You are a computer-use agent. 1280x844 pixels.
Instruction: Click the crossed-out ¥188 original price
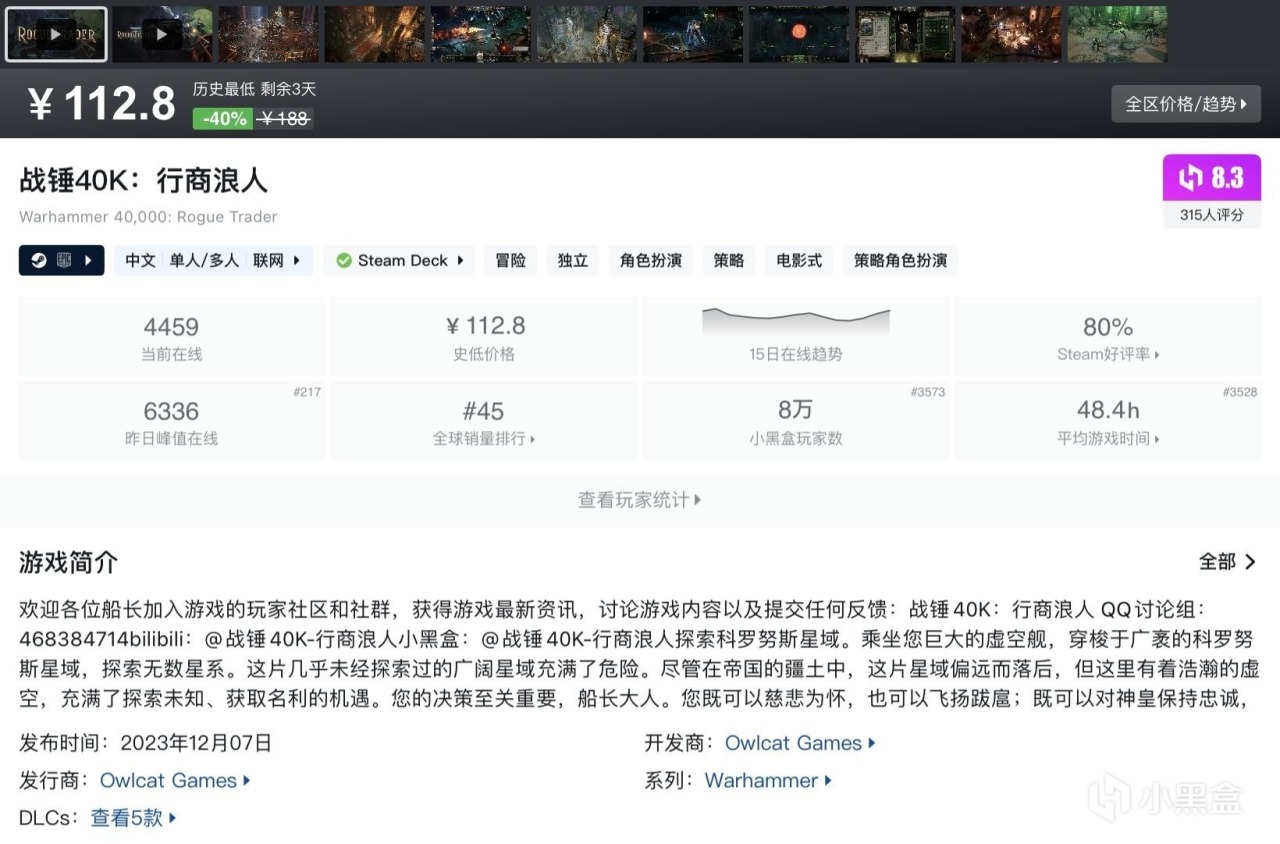[x=283, y=119]
